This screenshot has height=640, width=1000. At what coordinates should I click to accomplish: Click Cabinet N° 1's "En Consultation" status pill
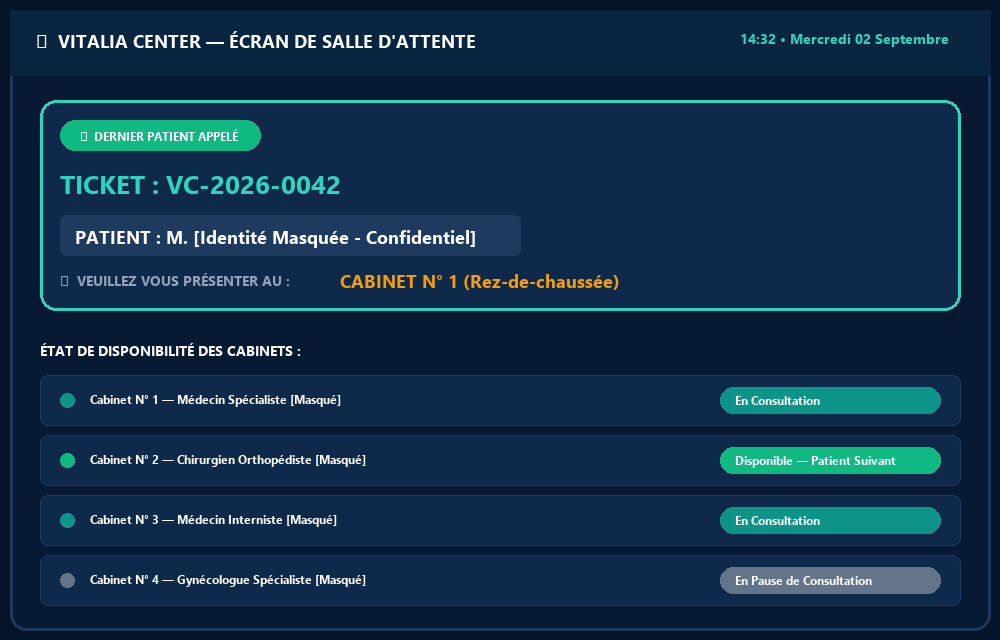click(x=830, y=400)
